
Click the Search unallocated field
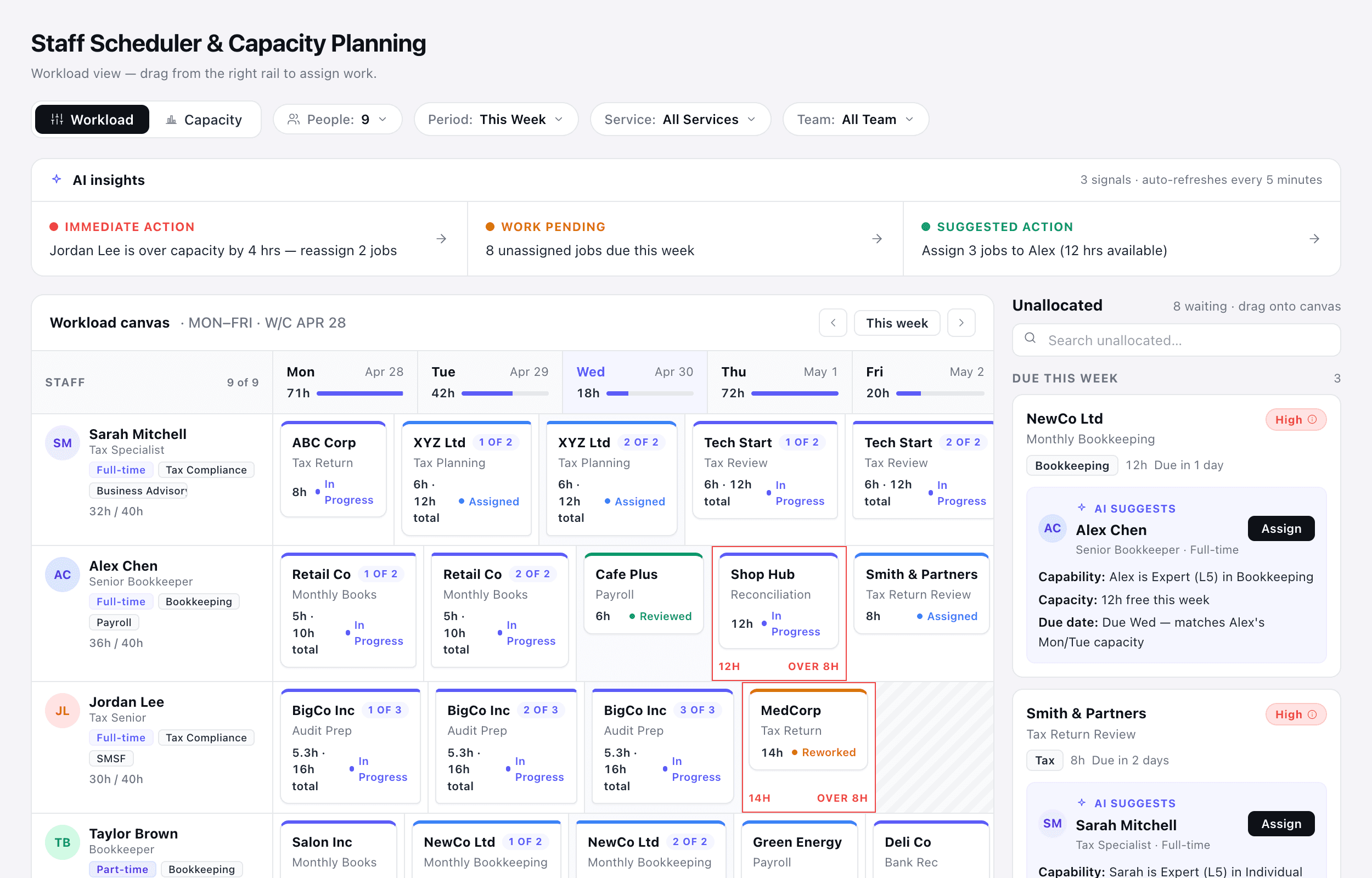1176,340
